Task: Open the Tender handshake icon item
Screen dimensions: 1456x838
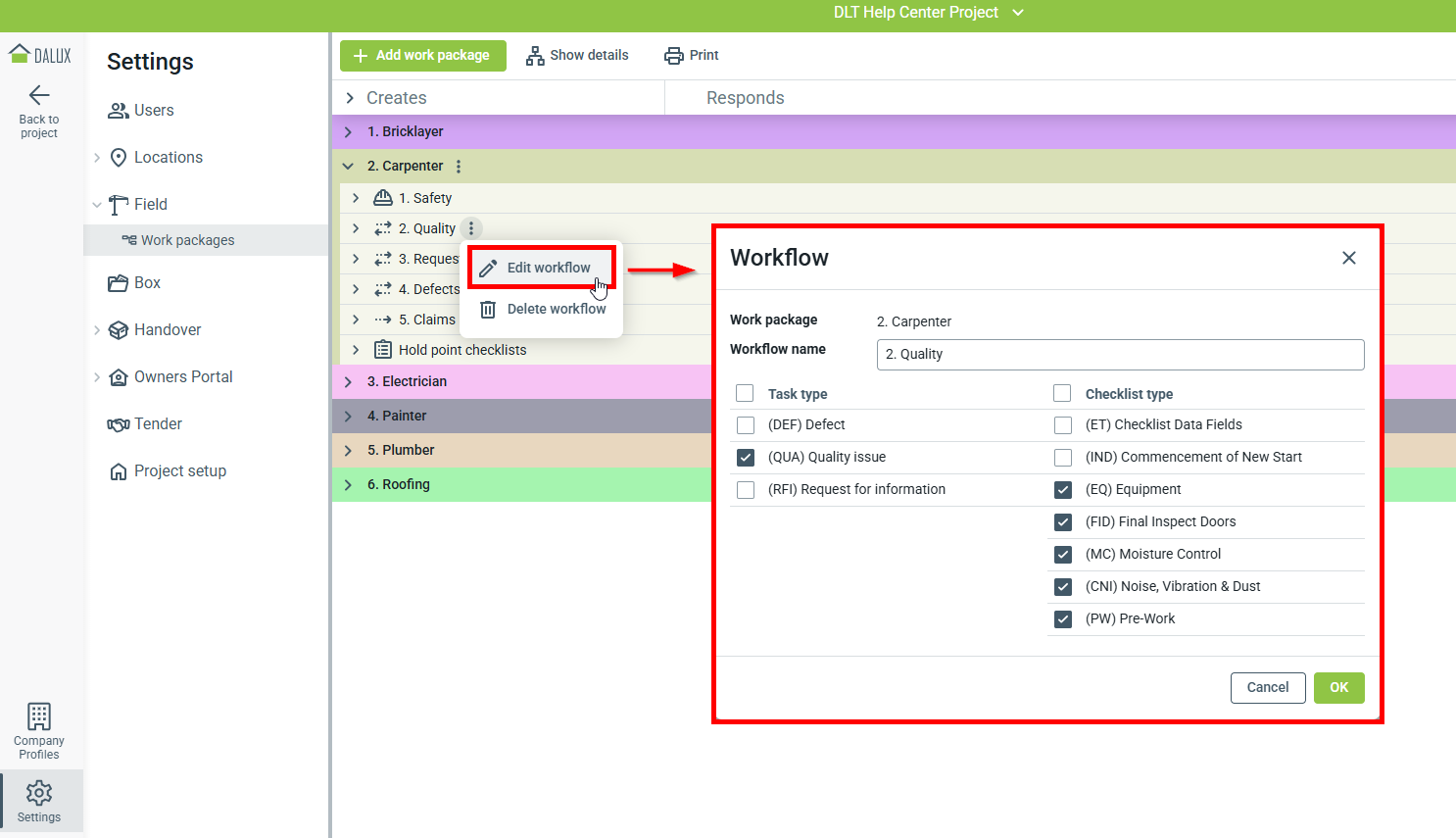Action: (119, 424)
